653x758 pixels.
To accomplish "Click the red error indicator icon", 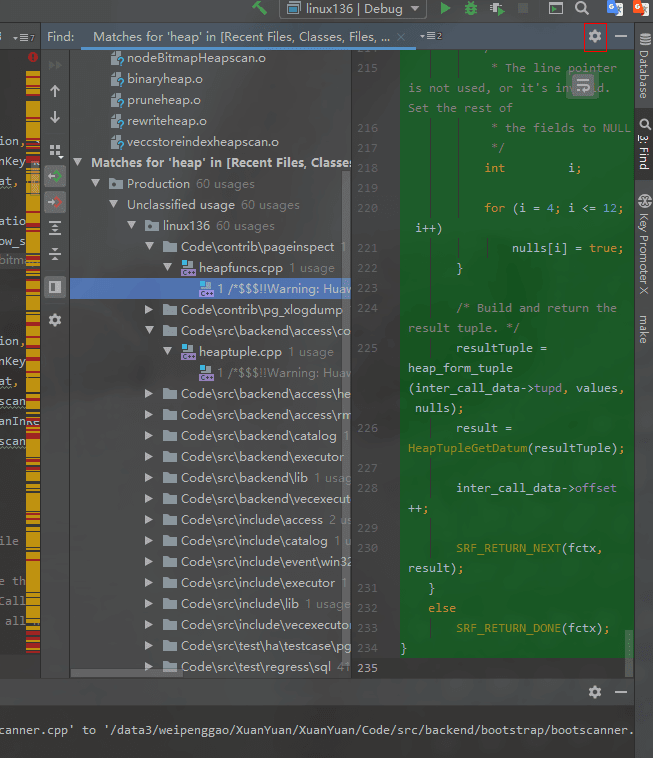I will pos(32,57).
